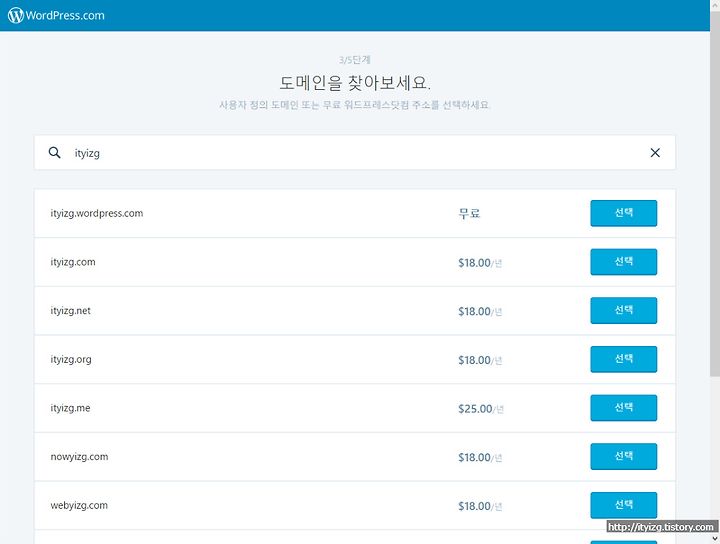Click the $18.00 price for ityizg.net
Screen dimensions: 720x544
479,311
